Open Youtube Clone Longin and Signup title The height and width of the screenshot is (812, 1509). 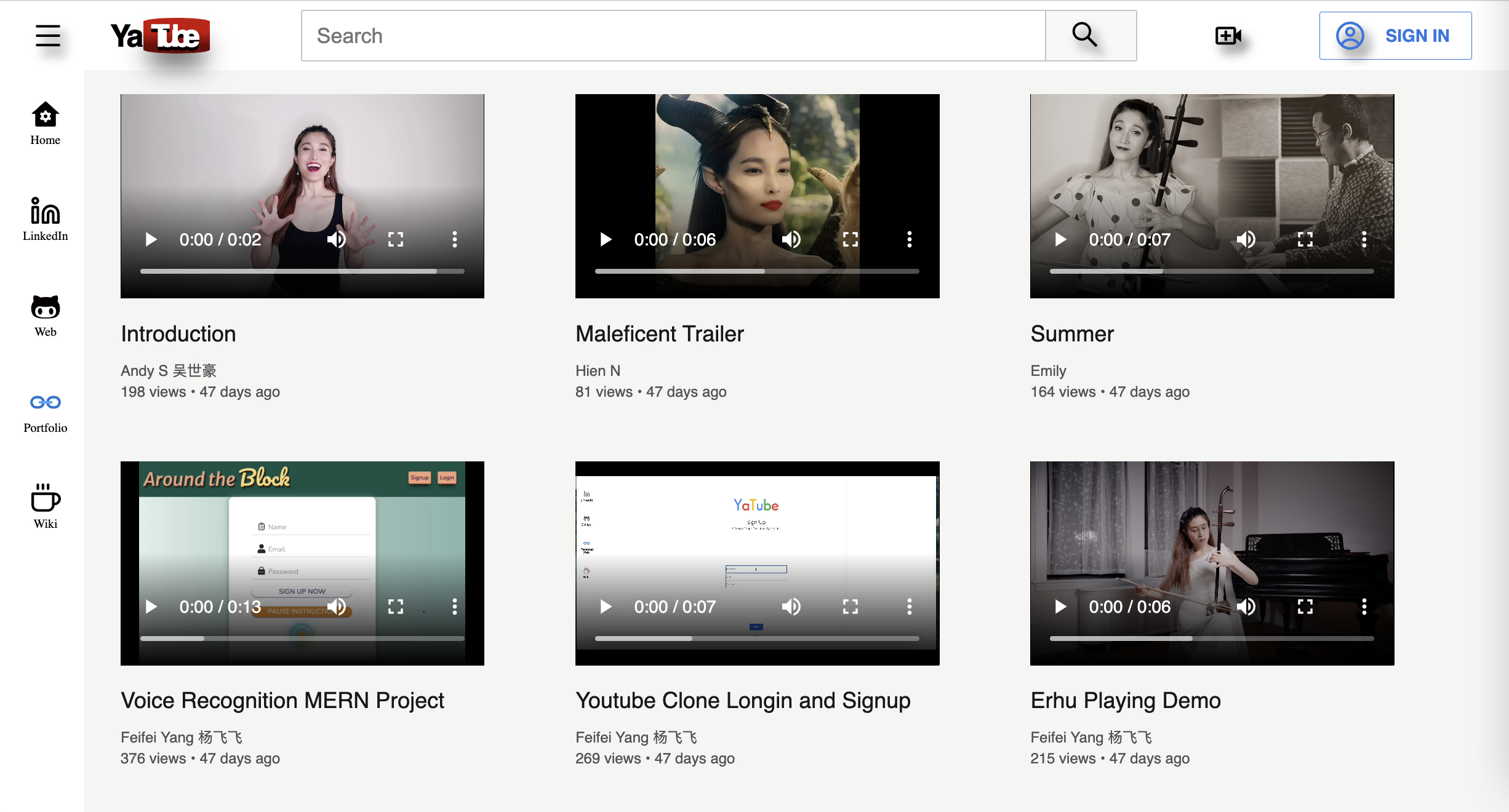click(743, 701)
